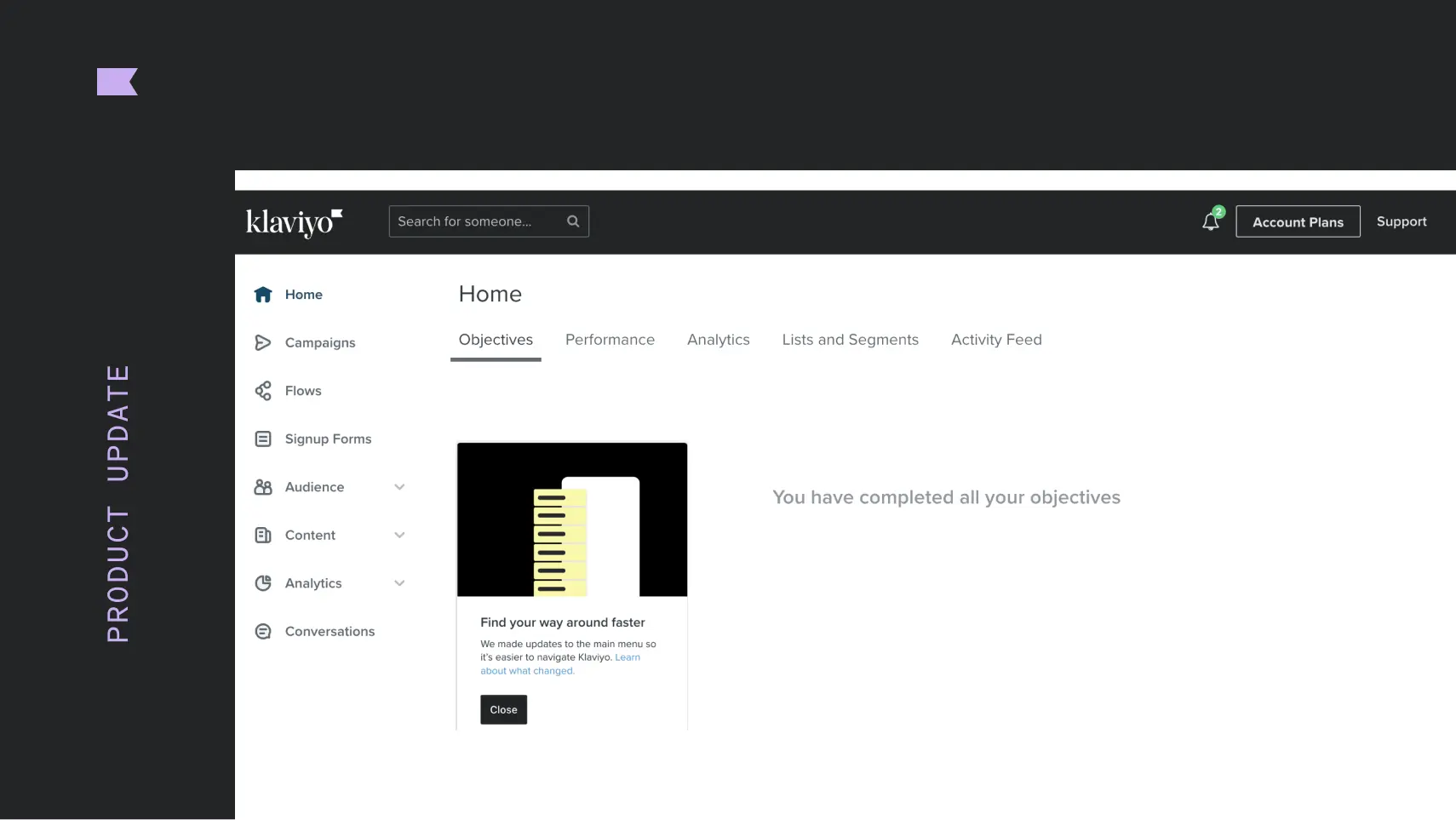This screenshot has height=820, width=1456.
Task: View the Activity Feed tab
Action: [x=996, y=340]
